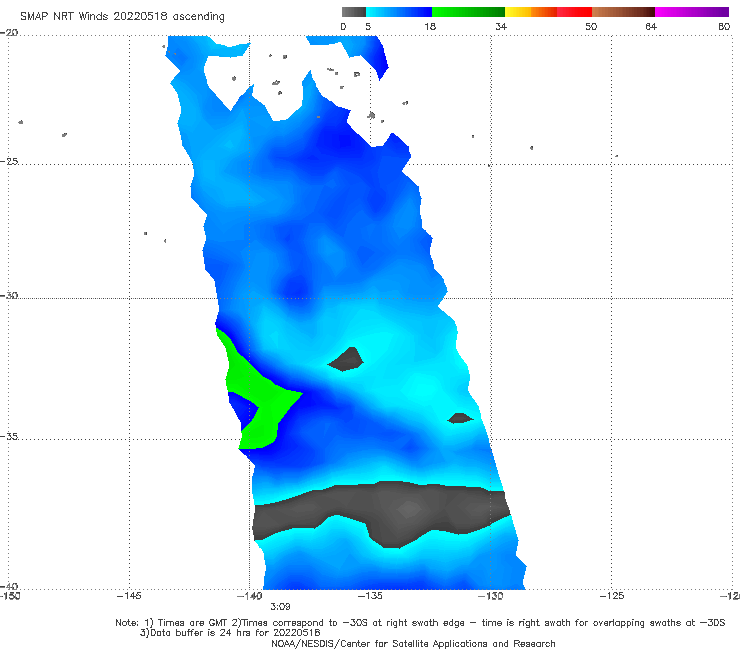Click the colorbar label '64'
Image resolution: width=740 pixels, height=650 pixels.
click(651, 26)
